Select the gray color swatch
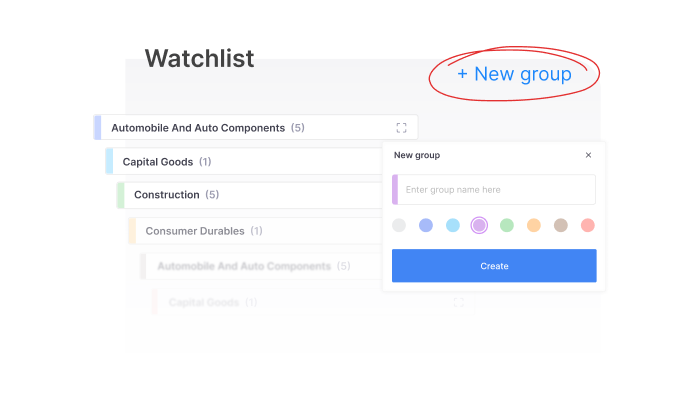The height and width of the screenshot is (400, 700). point(399,226)
